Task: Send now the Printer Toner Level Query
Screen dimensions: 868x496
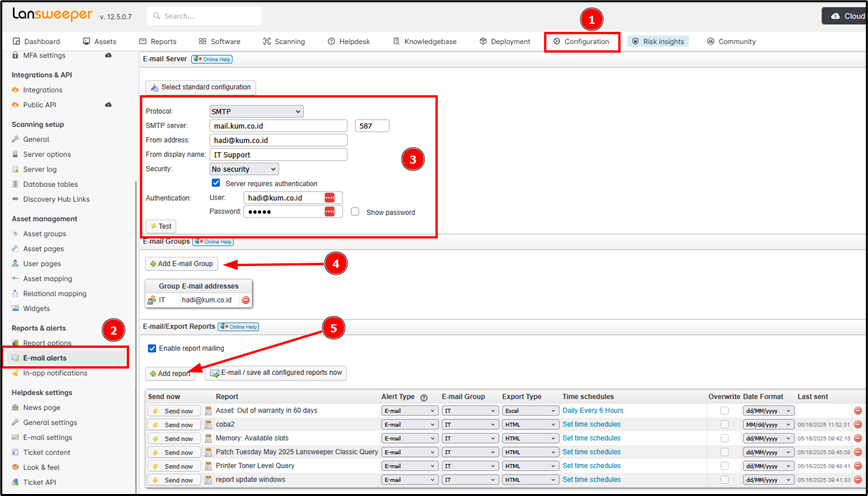Action: 173,466
